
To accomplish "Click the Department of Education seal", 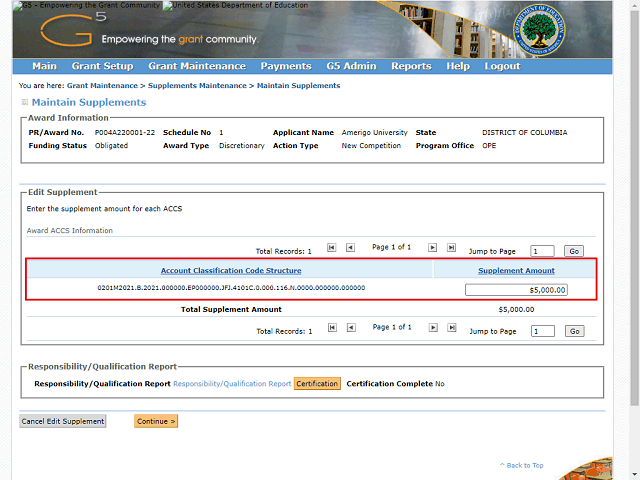I will (x=529, y=31).
